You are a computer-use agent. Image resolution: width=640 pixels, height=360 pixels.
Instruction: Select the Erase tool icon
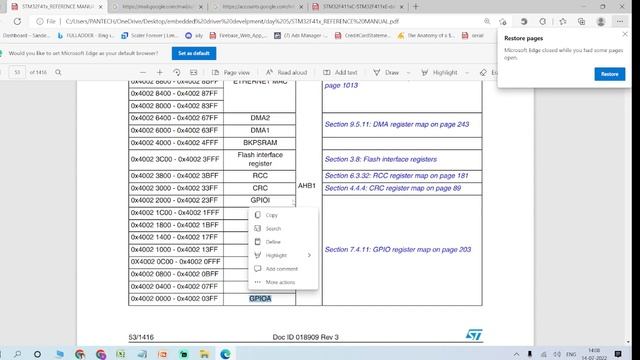pyautogui.click(x=483, y=72)
